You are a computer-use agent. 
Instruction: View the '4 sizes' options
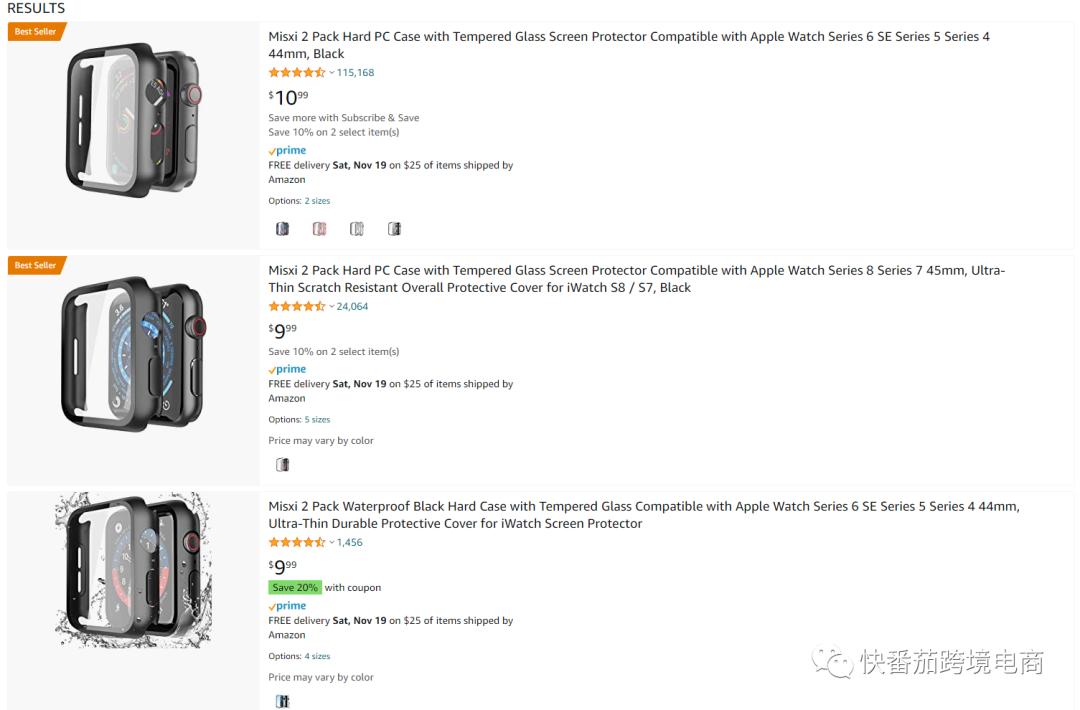317,657
